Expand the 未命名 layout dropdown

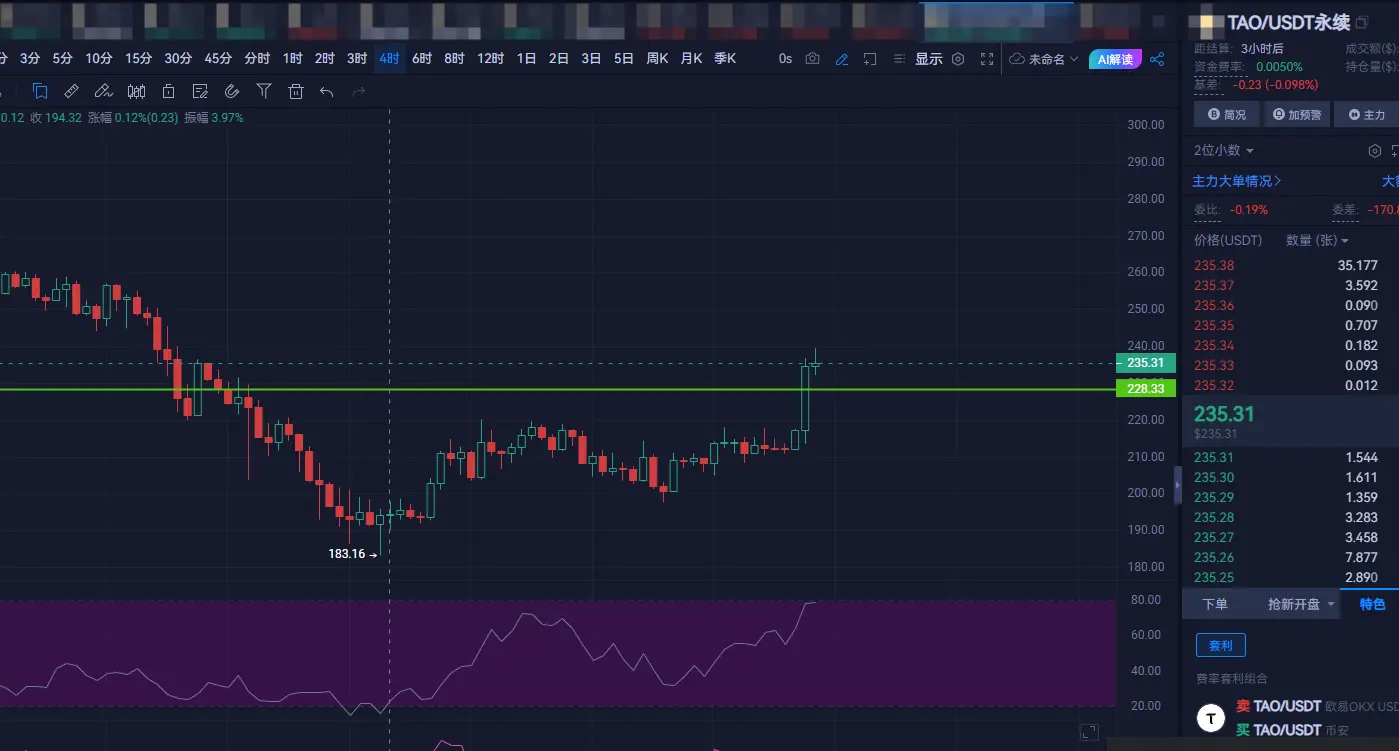pos(1044,59)
